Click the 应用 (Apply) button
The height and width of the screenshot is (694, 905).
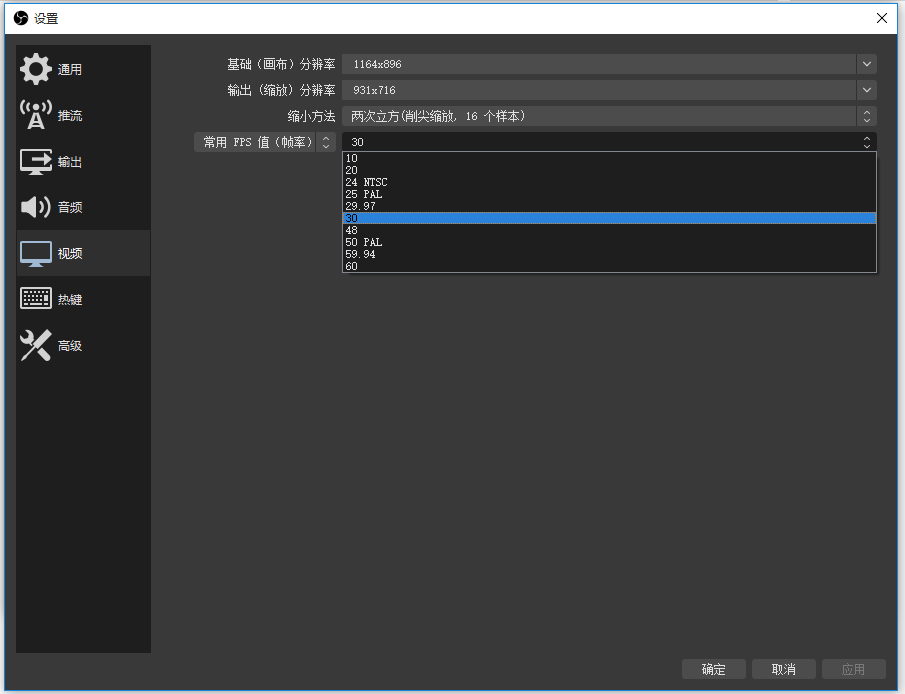tap(853, 669)
